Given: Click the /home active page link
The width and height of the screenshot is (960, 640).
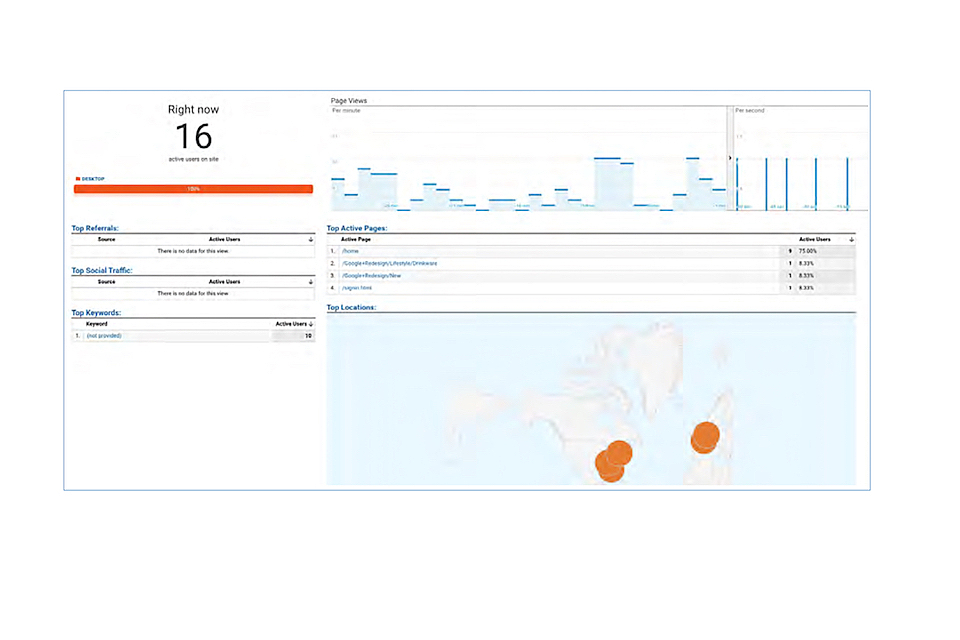Looking at the screenshot, I should click(350, 251).
